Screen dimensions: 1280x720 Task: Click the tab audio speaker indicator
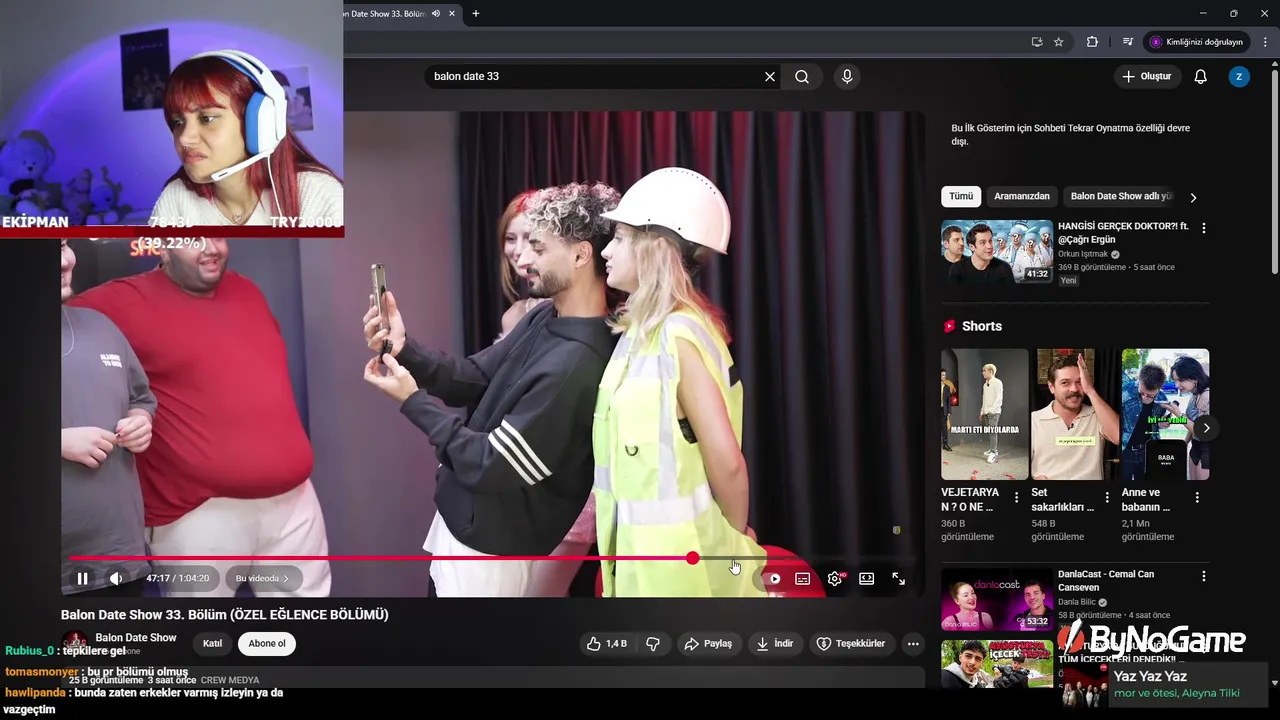[436, 13]
